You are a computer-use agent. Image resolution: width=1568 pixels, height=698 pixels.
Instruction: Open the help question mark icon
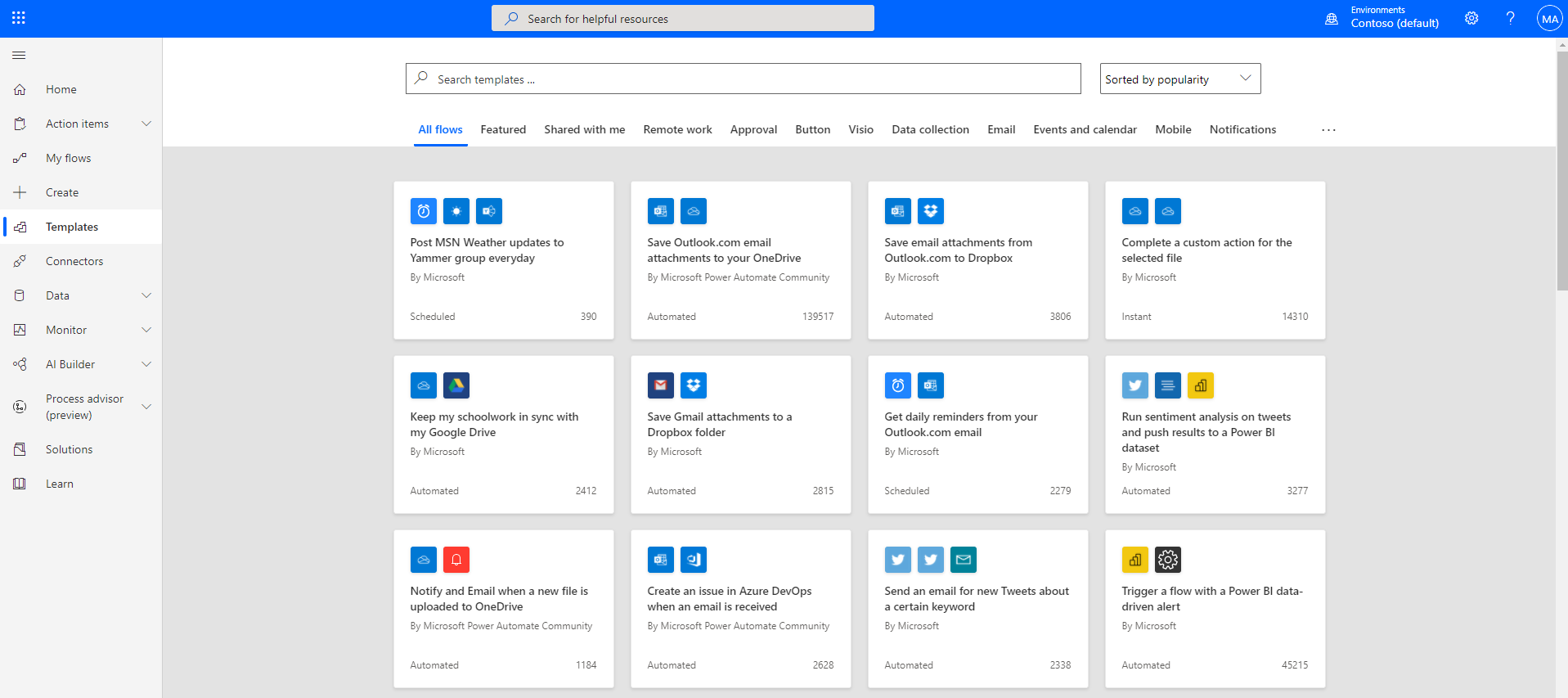tap(1510, 18)
